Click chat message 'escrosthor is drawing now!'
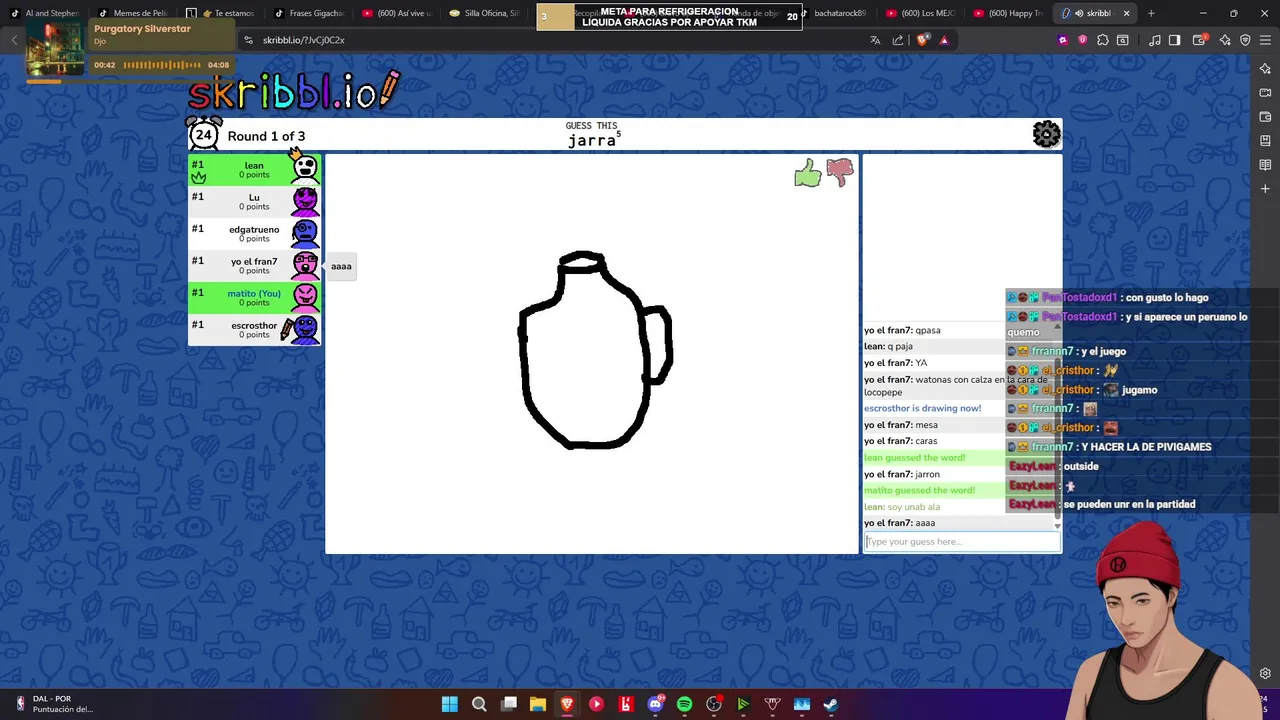This screenshot has height=720, width=1280. coord(922,408)
